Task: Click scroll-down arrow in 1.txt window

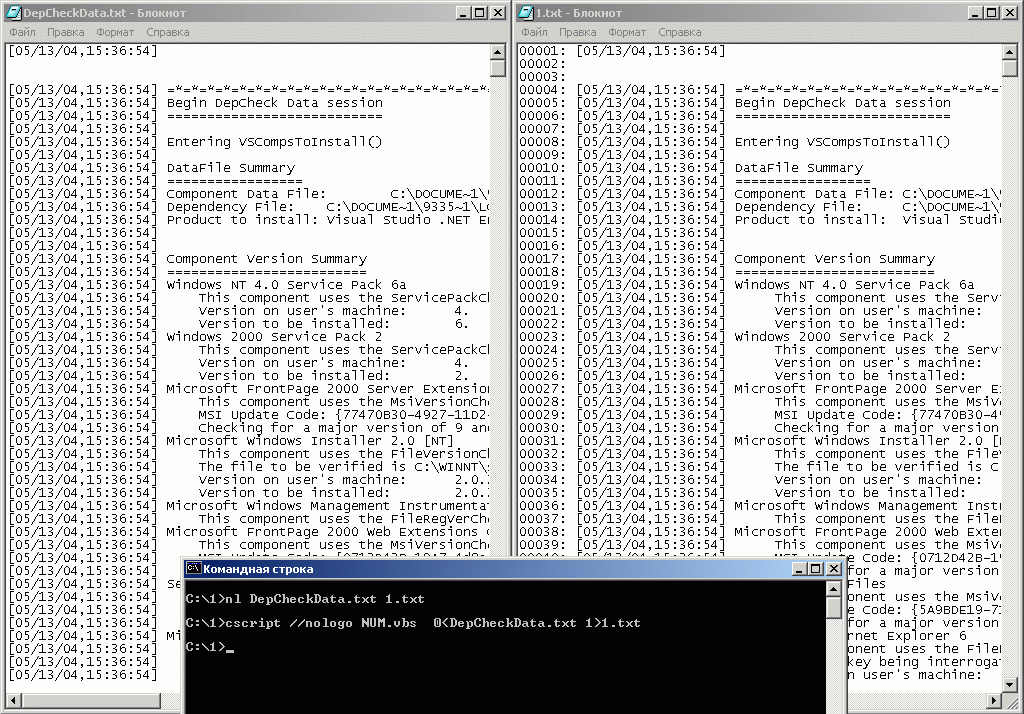Action: click(1010, 685)
